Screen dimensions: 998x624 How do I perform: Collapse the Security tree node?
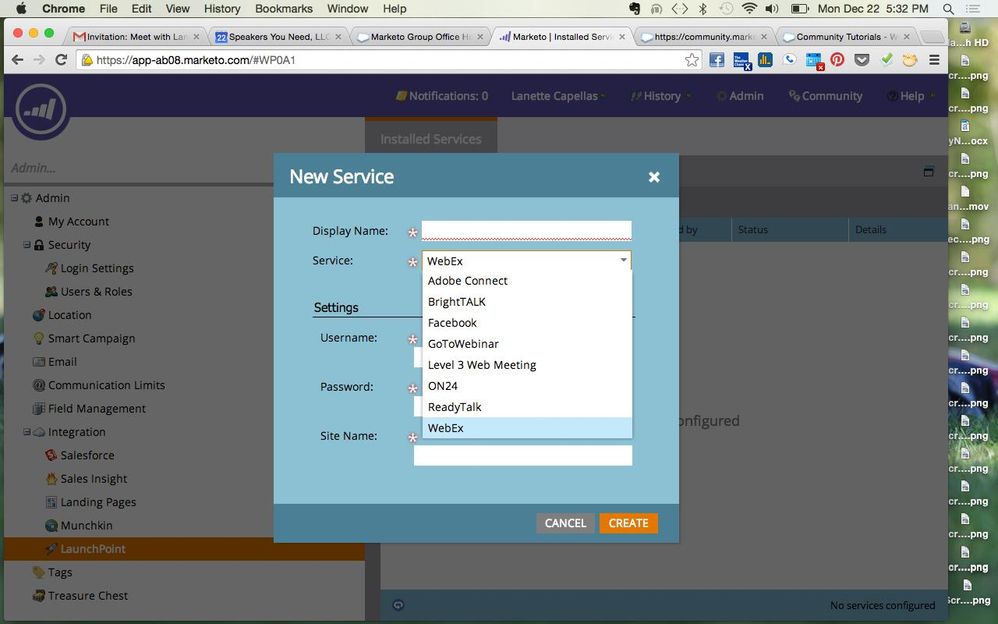click(x=27, y=245)
